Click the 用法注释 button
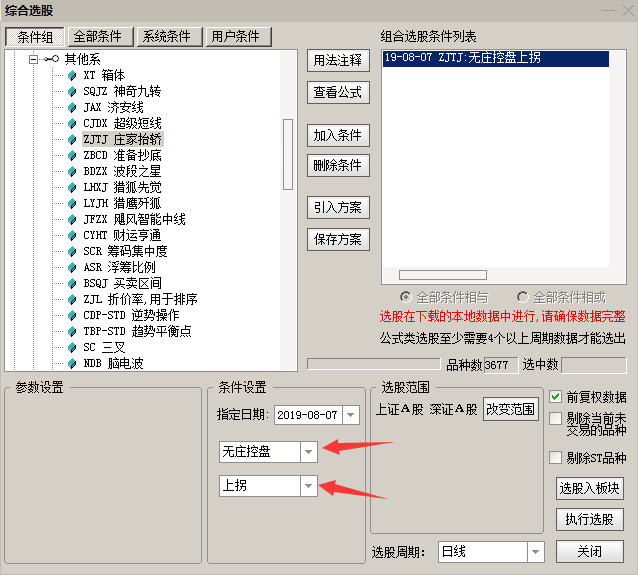 pos(338,61)
